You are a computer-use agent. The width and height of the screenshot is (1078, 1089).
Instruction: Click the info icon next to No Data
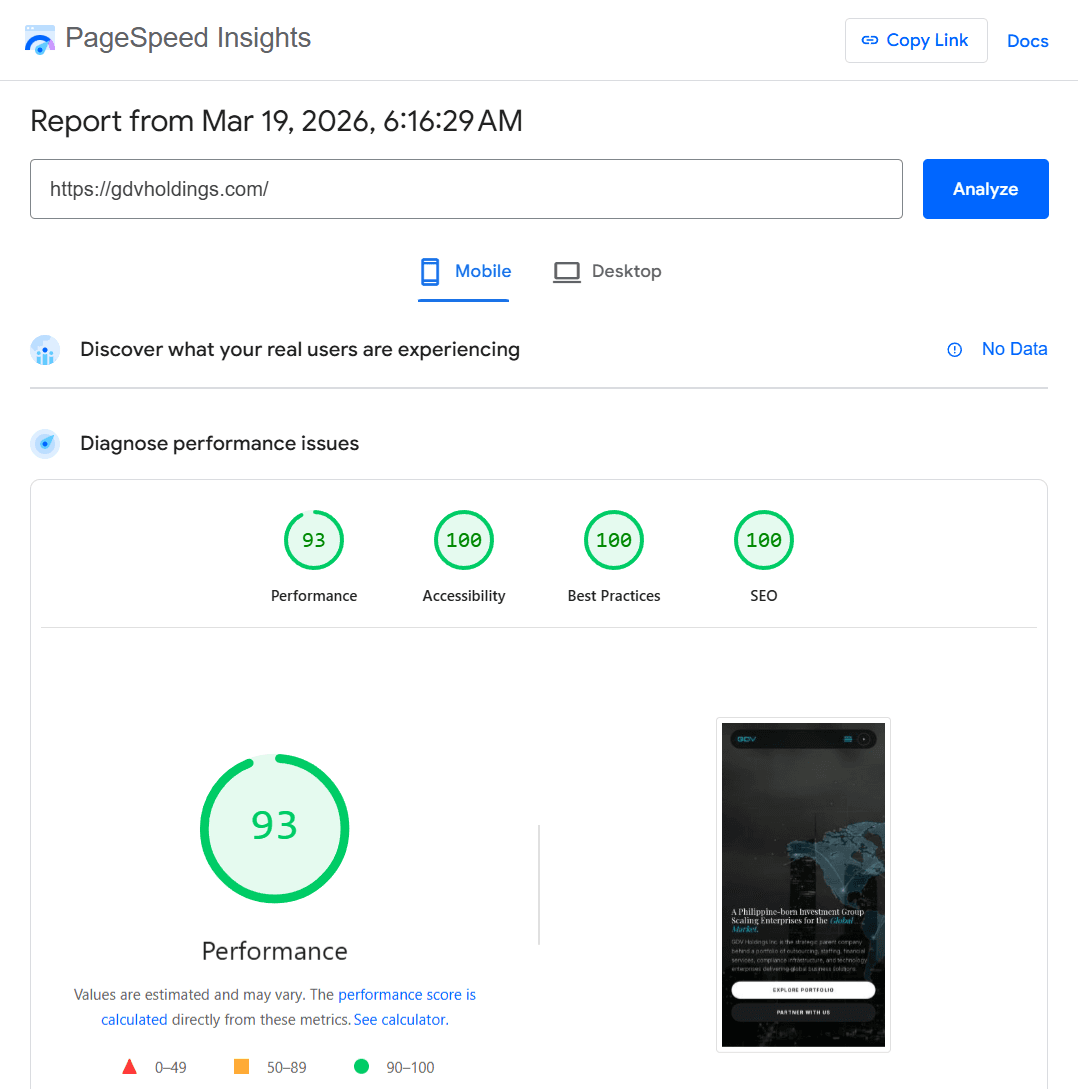[953, 349]
